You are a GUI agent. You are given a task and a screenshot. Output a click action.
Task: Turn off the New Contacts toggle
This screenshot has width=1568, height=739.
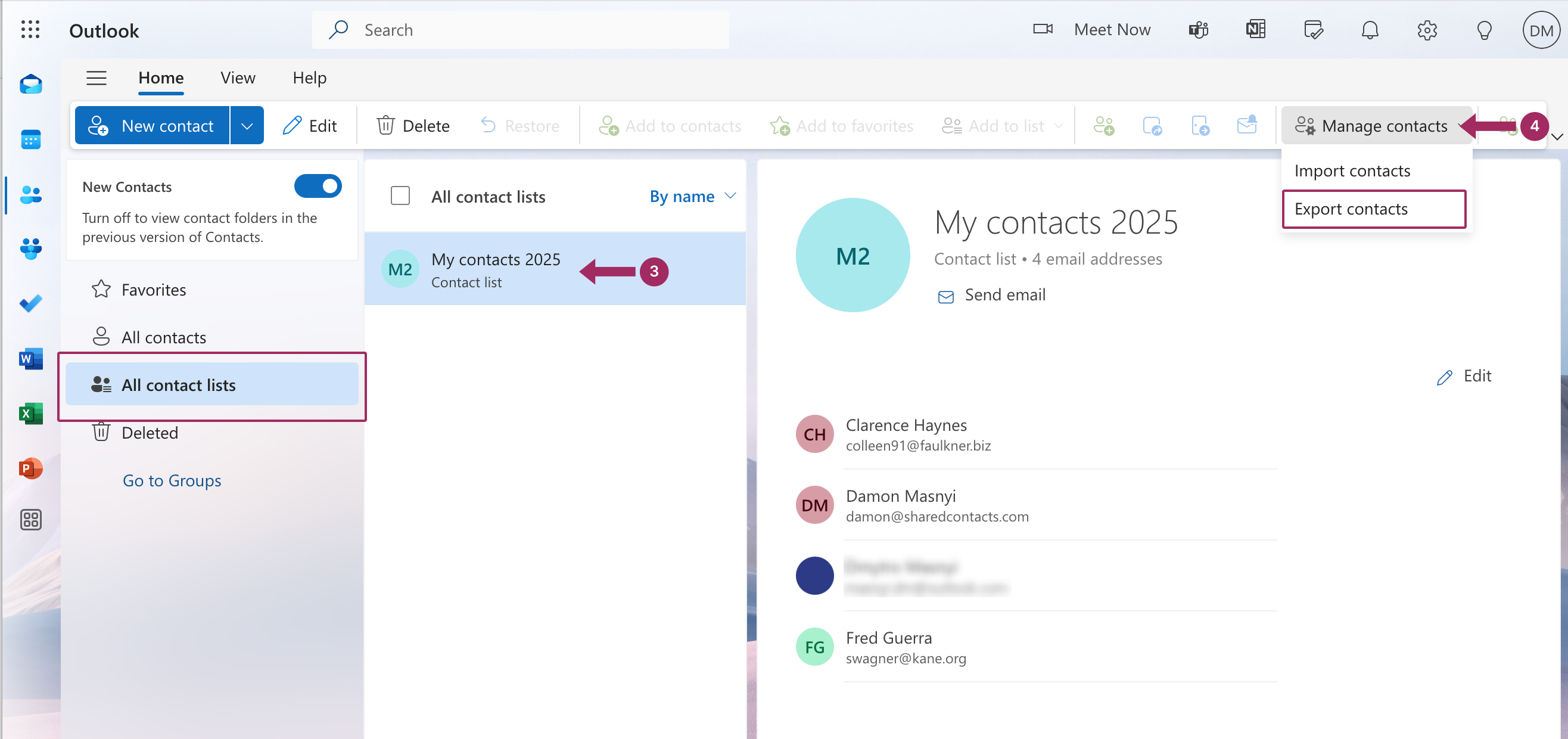click(x=318, y=187)
